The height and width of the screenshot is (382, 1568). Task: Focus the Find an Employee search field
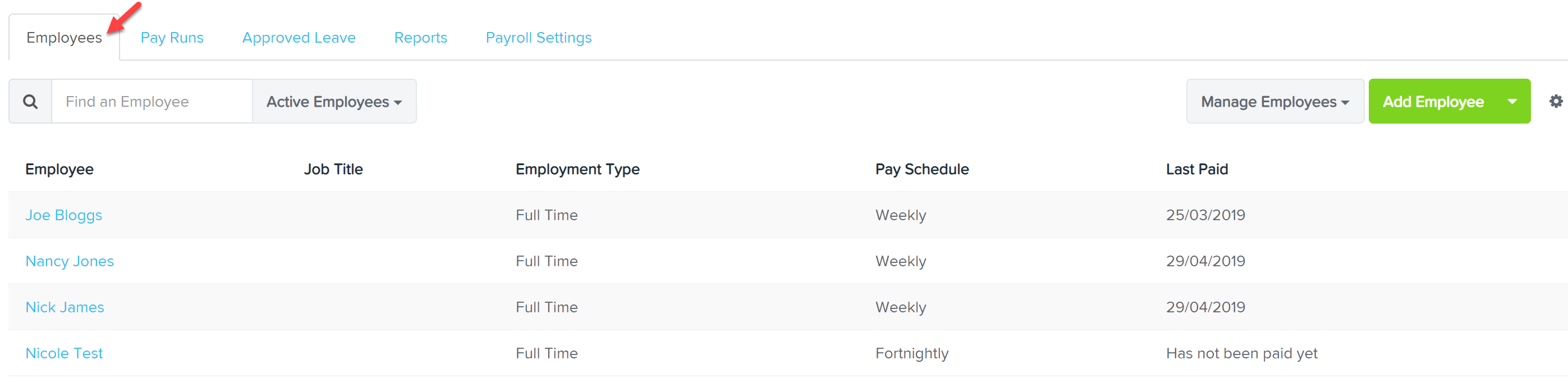tap(152, 101)
